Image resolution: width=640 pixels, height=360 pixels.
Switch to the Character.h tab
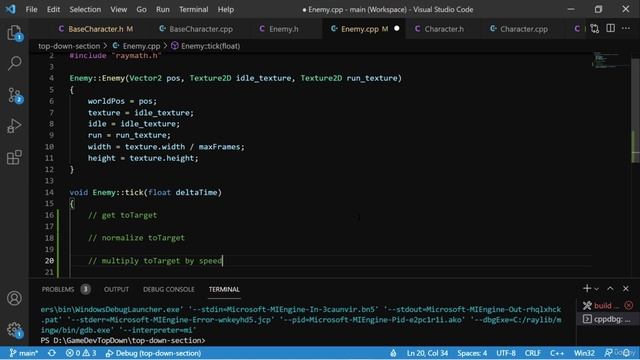439,29
